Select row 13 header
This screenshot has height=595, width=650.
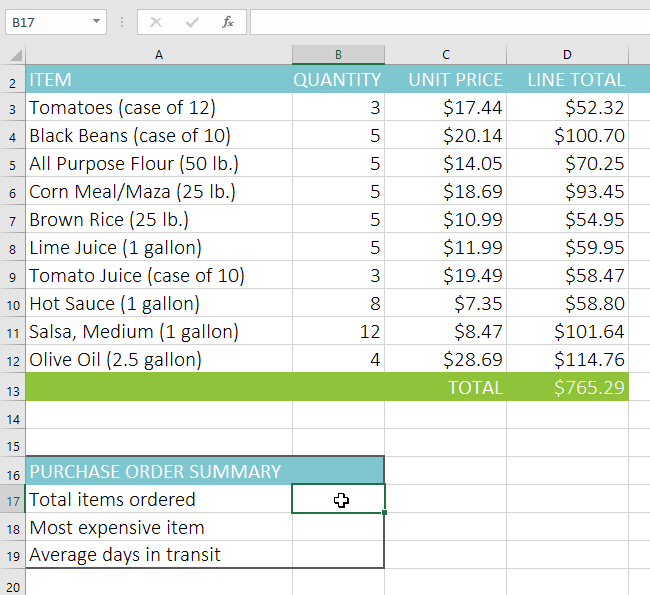pos(13,388)
